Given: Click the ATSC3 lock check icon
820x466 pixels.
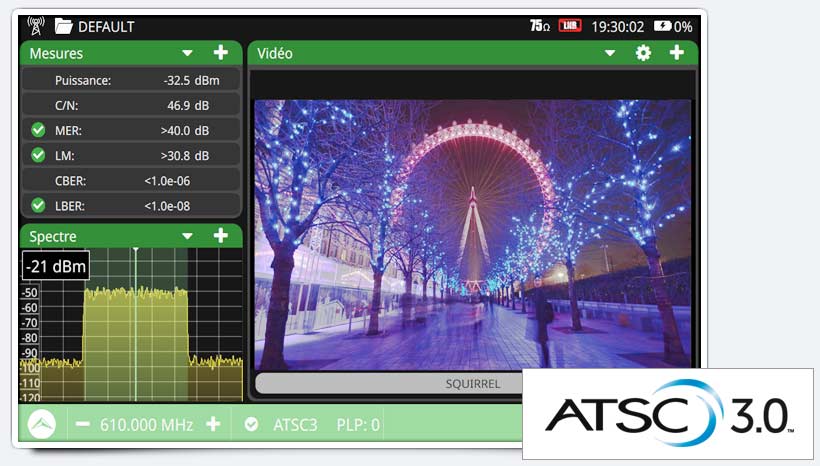Looking at the screenshot, I should point(251,424).
